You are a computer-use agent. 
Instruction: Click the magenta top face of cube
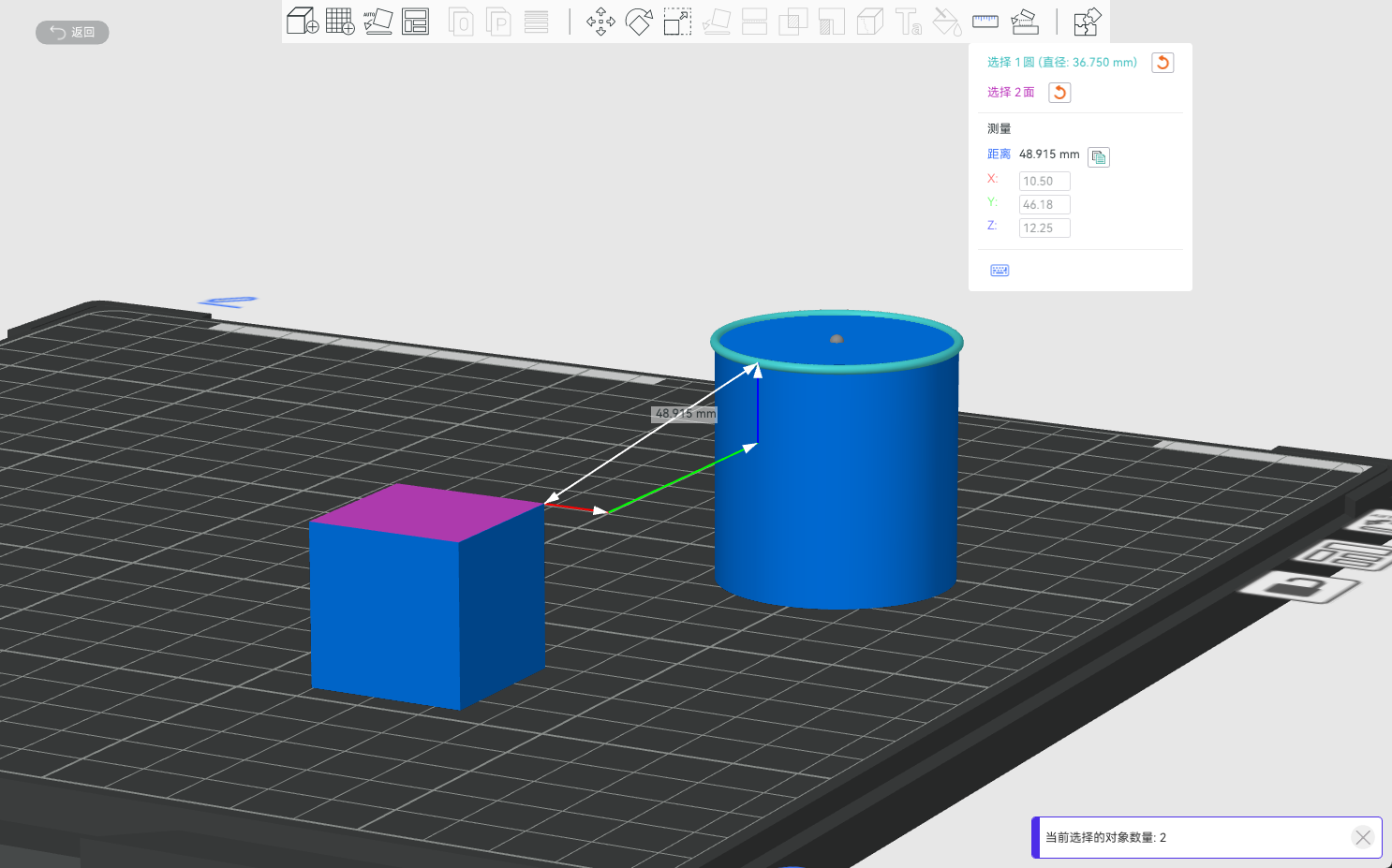click(x=426, y=512)
